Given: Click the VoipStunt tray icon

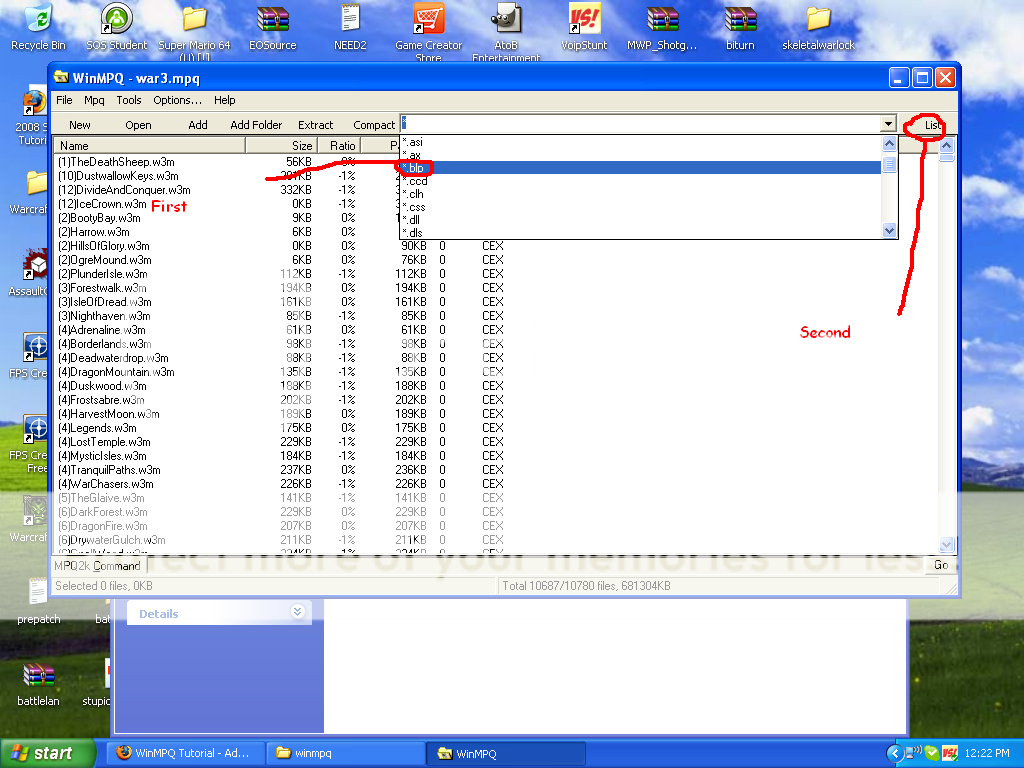Looking at the screenshot, I should pyautogui.click(x=950, y=753).
